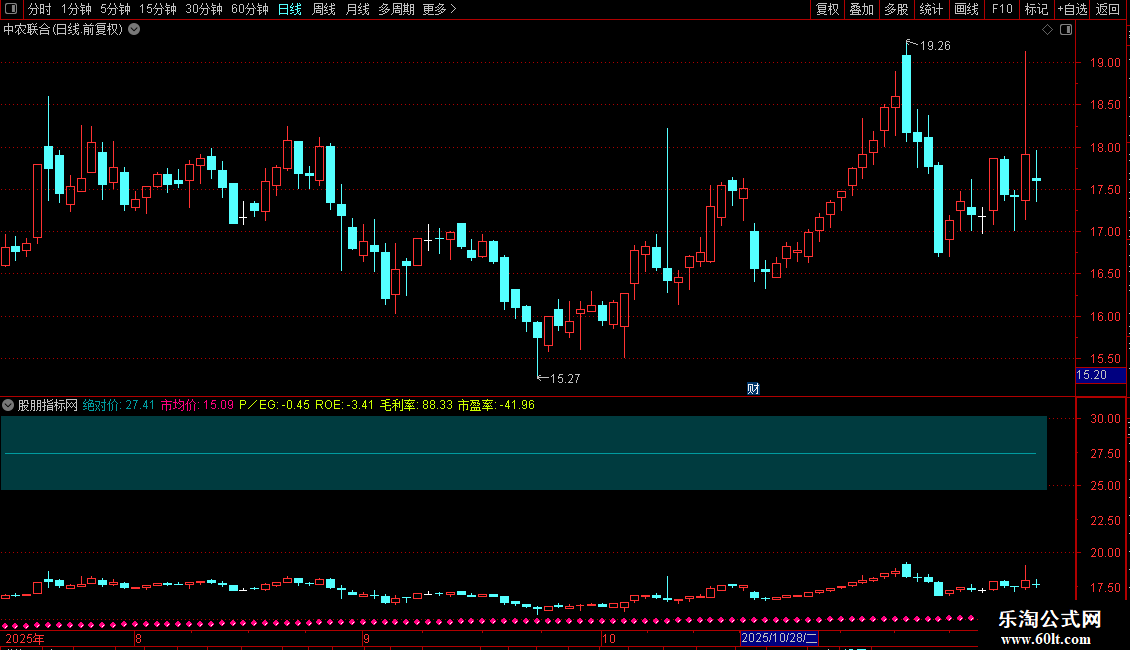Switch to the 月线 monthly chart
The width and height of the screenshot is (1130, 650).
357,9
